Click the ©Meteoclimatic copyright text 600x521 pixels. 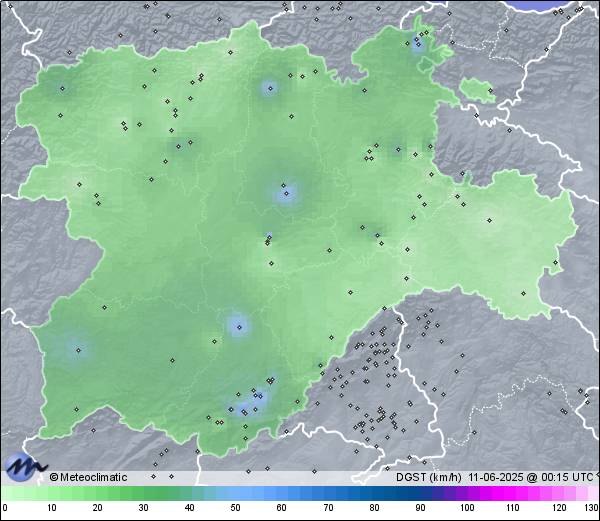coord(88,477)
